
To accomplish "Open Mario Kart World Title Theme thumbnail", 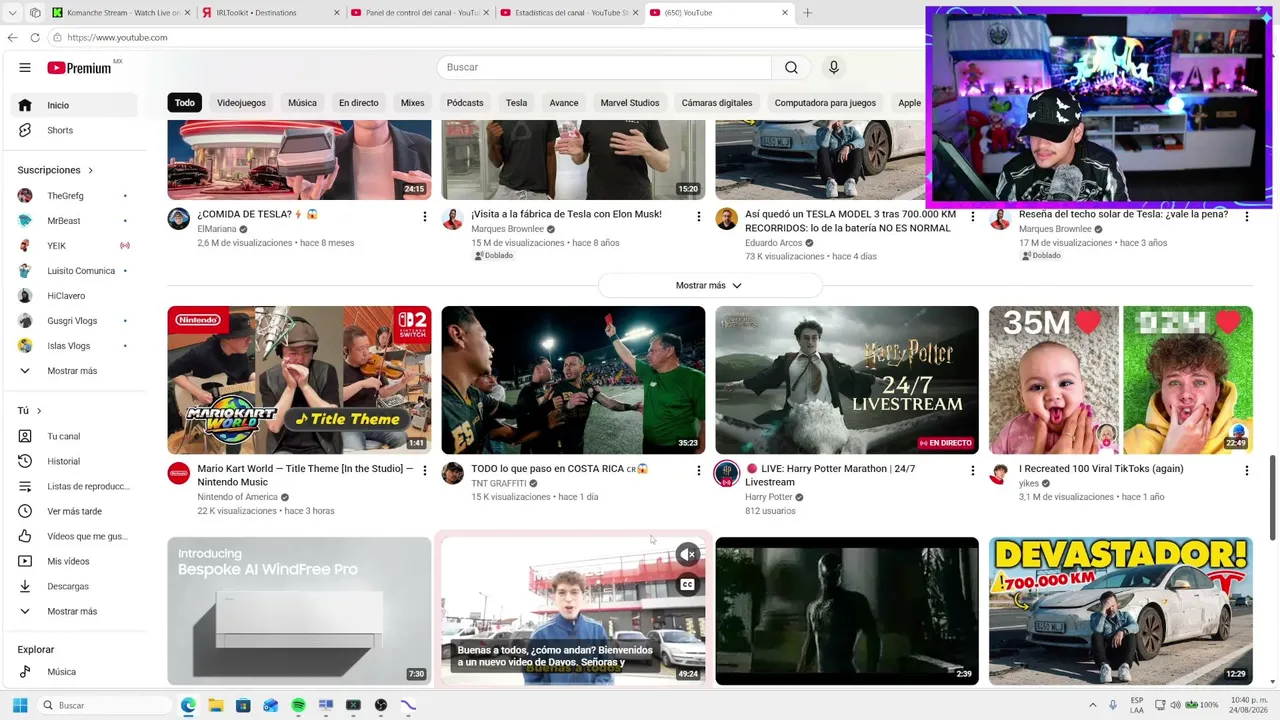I will (x=299, y=380).
